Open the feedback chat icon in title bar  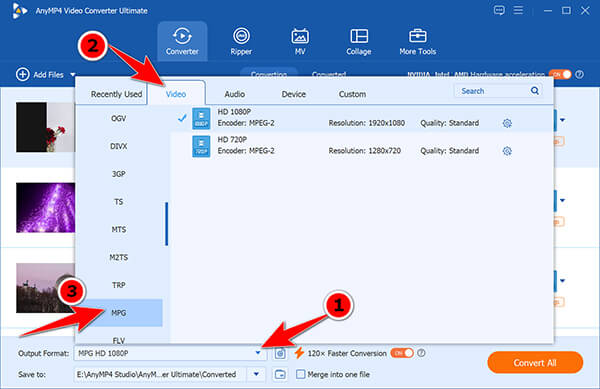[x=499, y=10]
